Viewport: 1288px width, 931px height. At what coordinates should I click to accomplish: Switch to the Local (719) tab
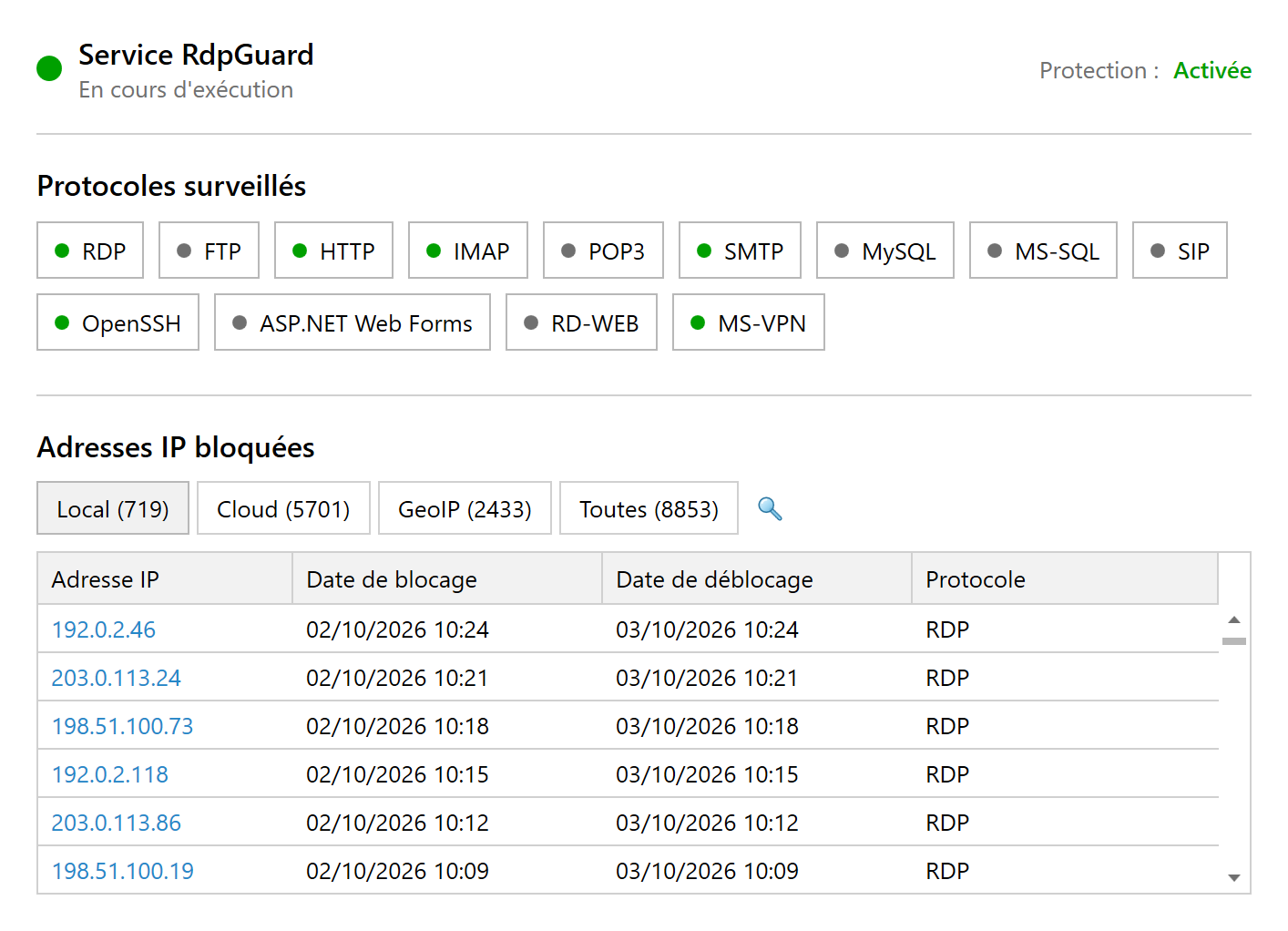[x=113, y=508]
